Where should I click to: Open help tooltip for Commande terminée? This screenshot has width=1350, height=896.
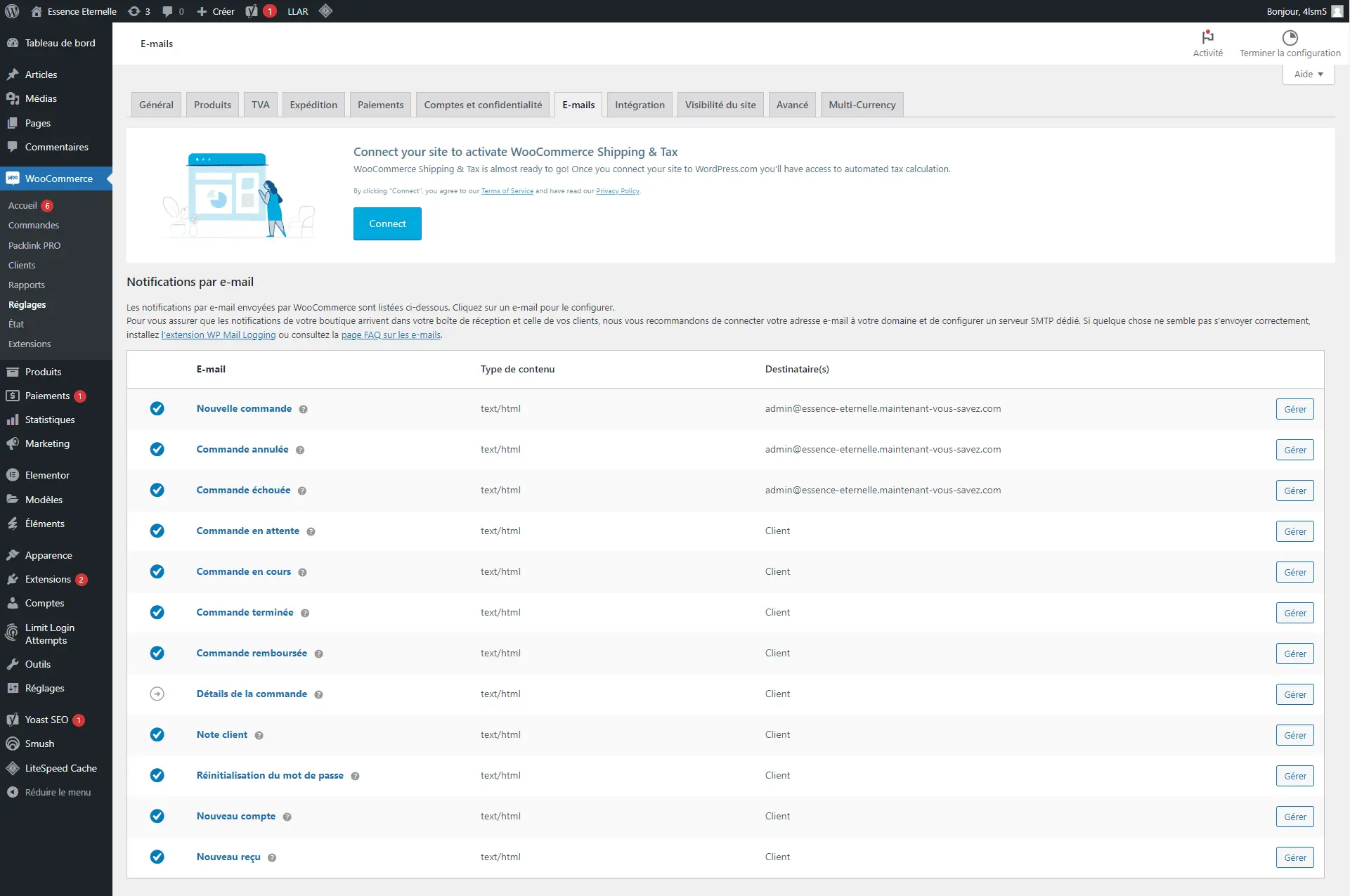tap(305, 613)
